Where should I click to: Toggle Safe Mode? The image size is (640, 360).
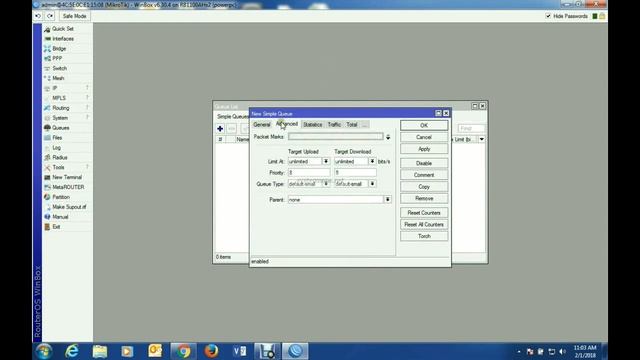click(74, 16)
